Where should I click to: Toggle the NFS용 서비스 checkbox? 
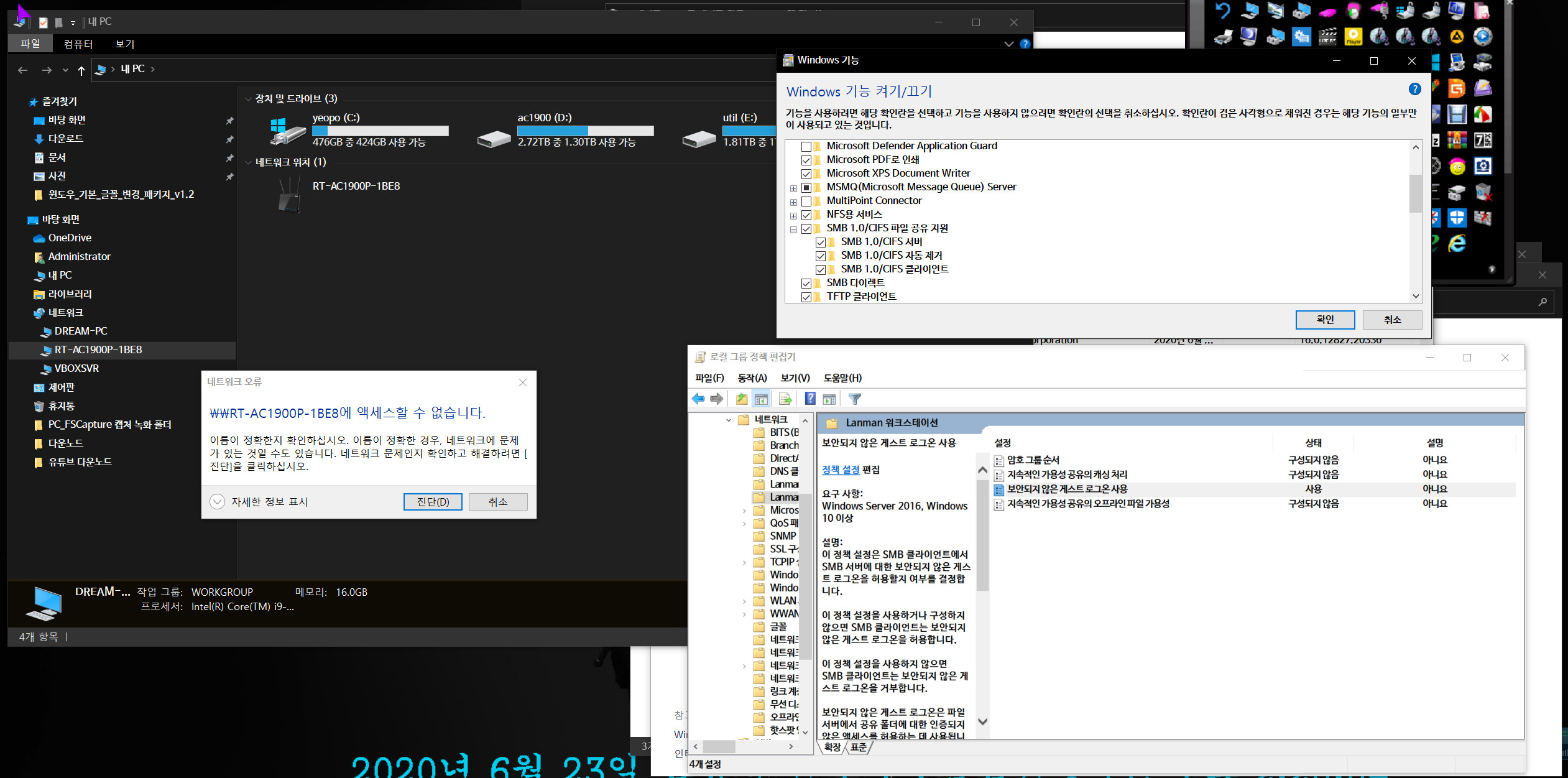(806, 215)
